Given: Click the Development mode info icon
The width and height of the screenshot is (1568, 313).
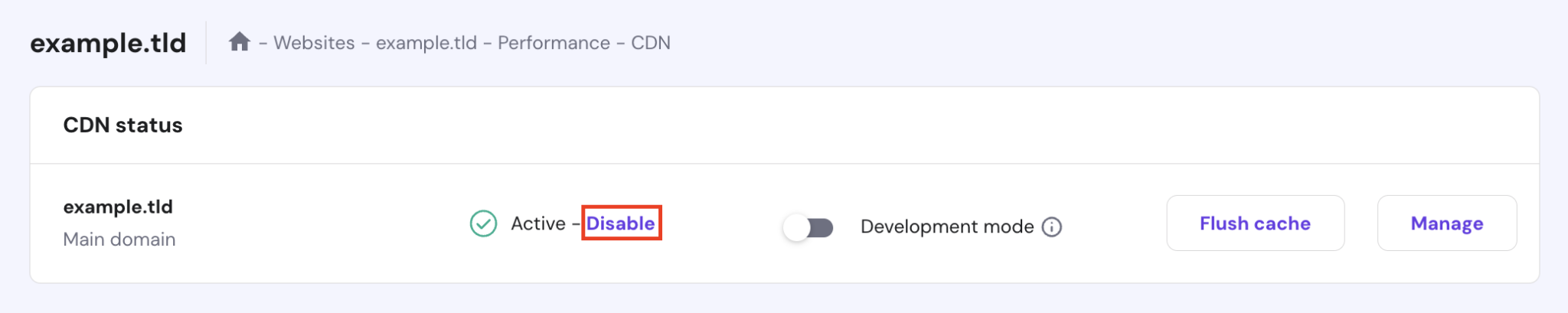Looking at the screenshot, I should (x=1052, y=227).
